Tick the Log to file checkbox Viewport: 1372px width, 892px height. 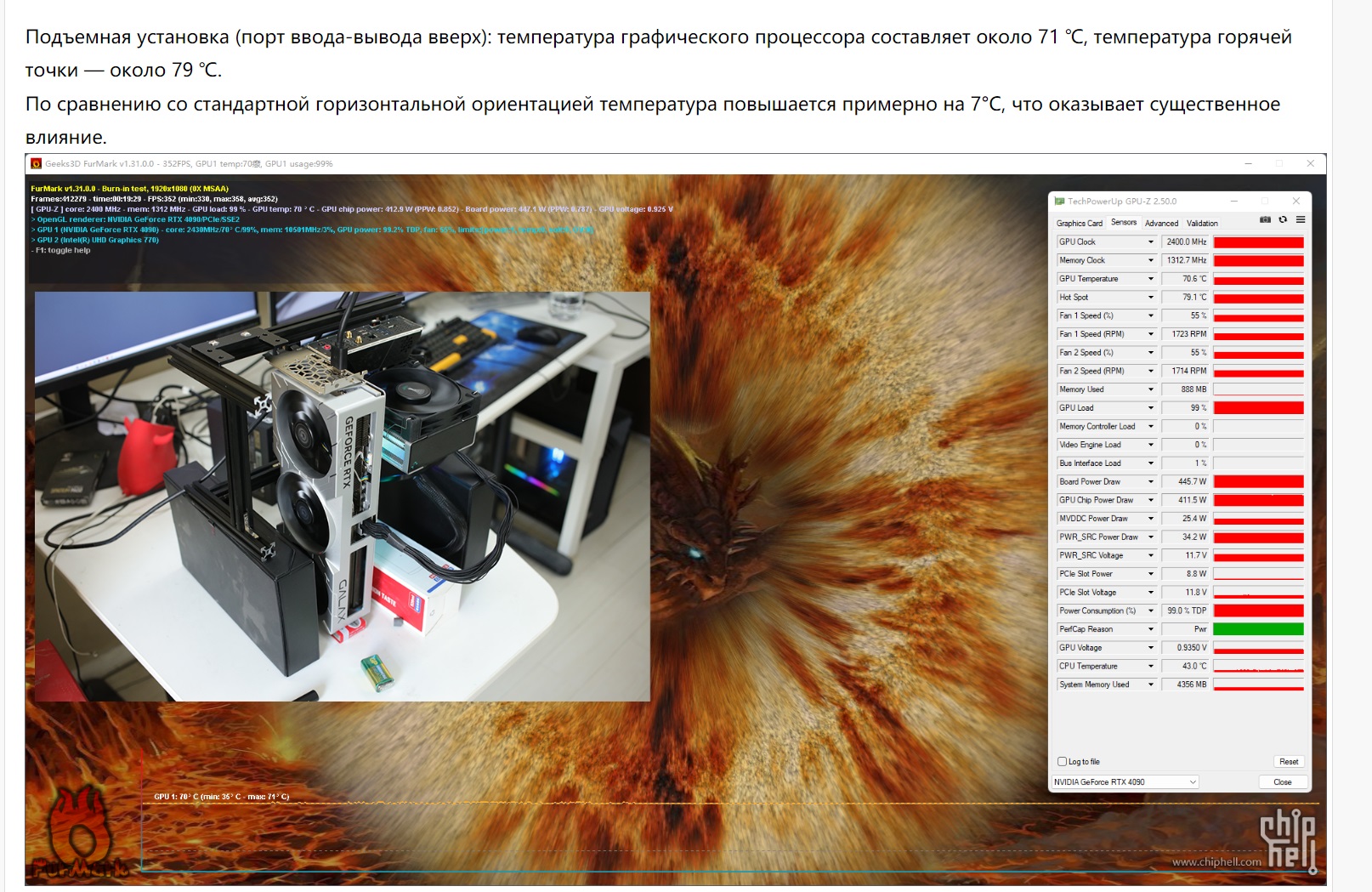[1062, 762]
